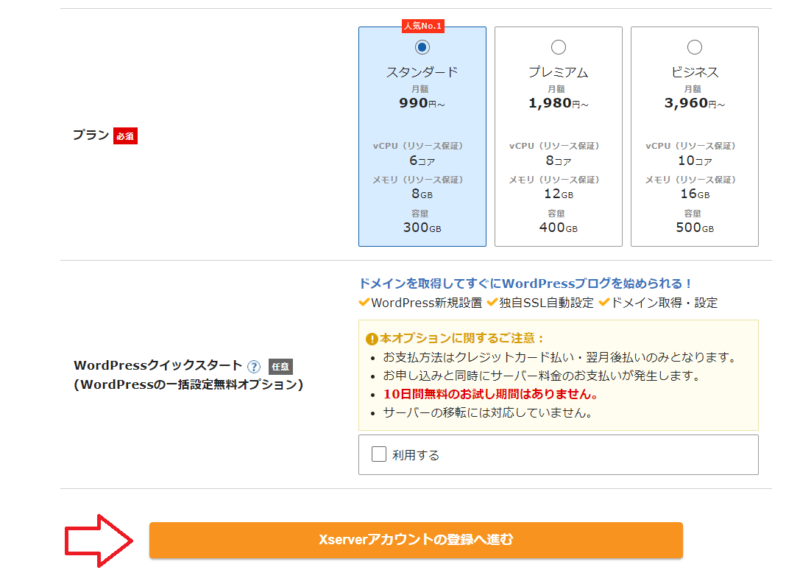800x584 pixels.
Task: Click the WordPressの一括設定無料オプション label text
Action: click(x=189, y=384)
